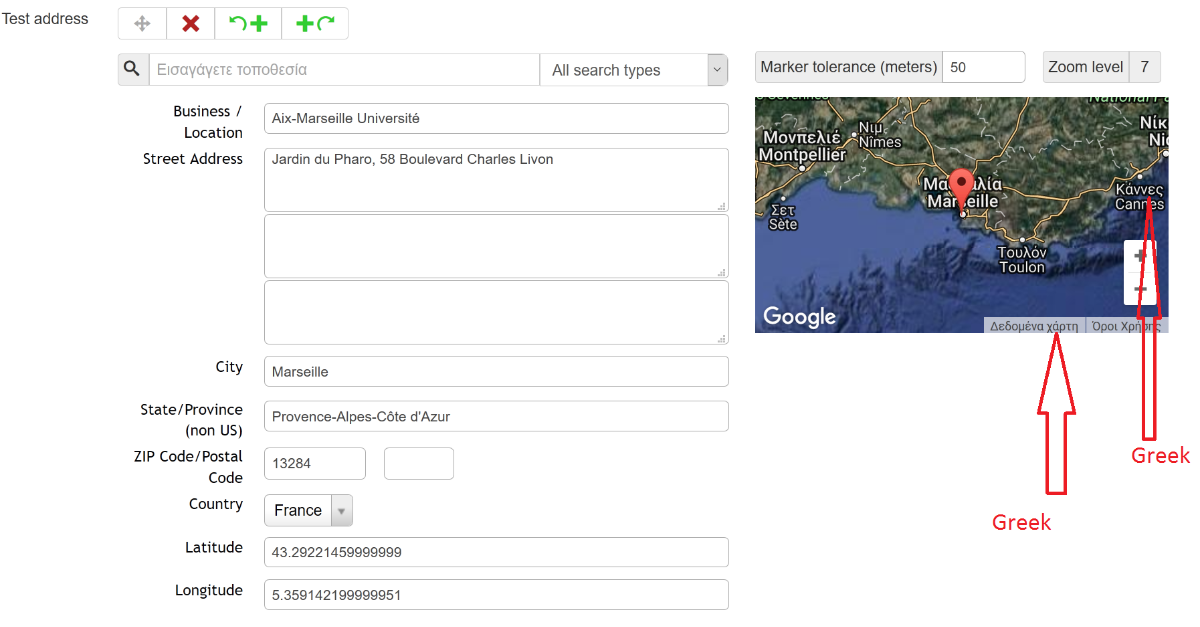Open the Όροι Χρήσης terms link
Image resolution: width=1200 pixels, height=627 pixels.
(1126, 326)
